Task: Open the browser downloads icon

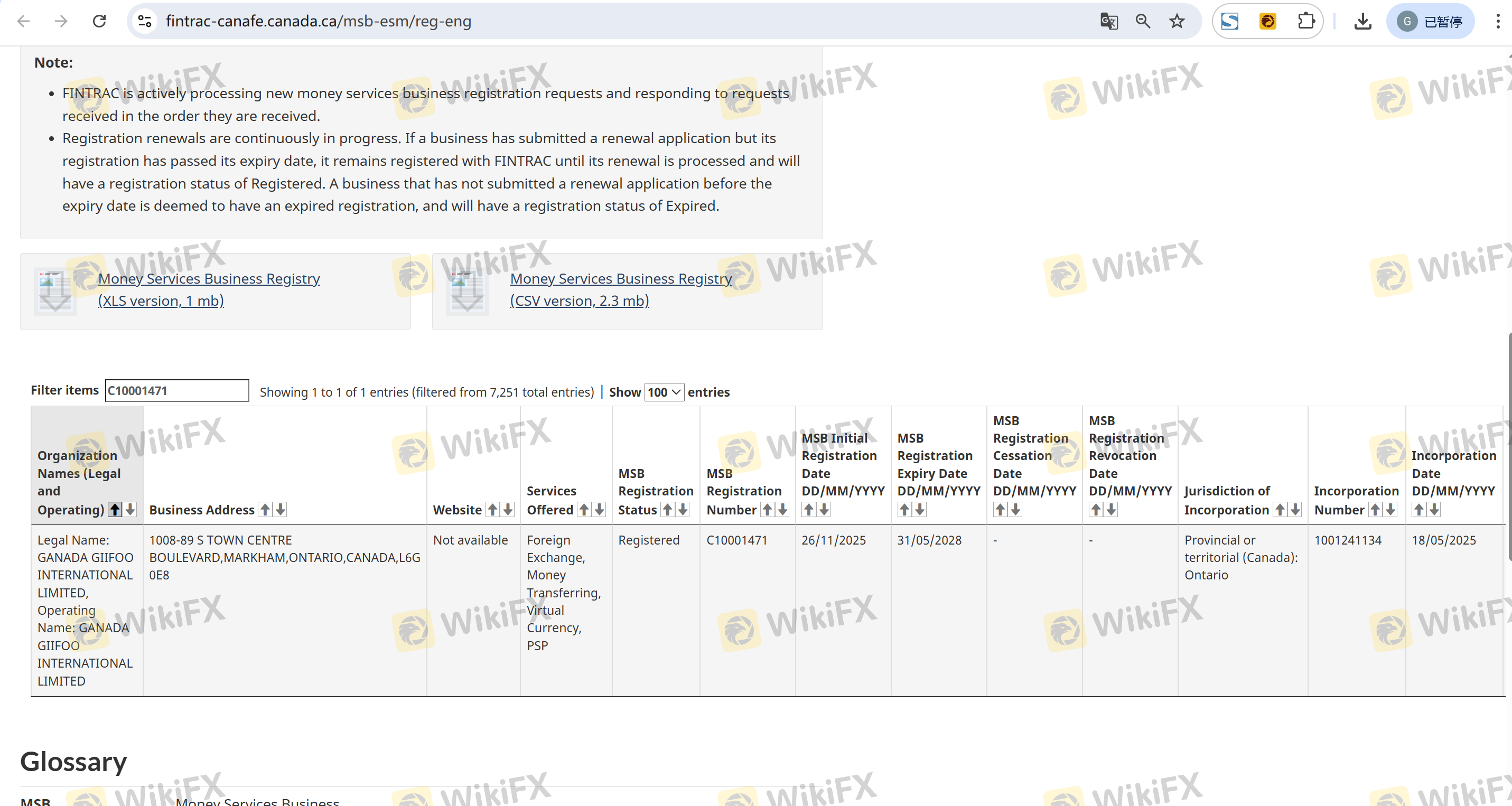Action: click(1362, 21)
